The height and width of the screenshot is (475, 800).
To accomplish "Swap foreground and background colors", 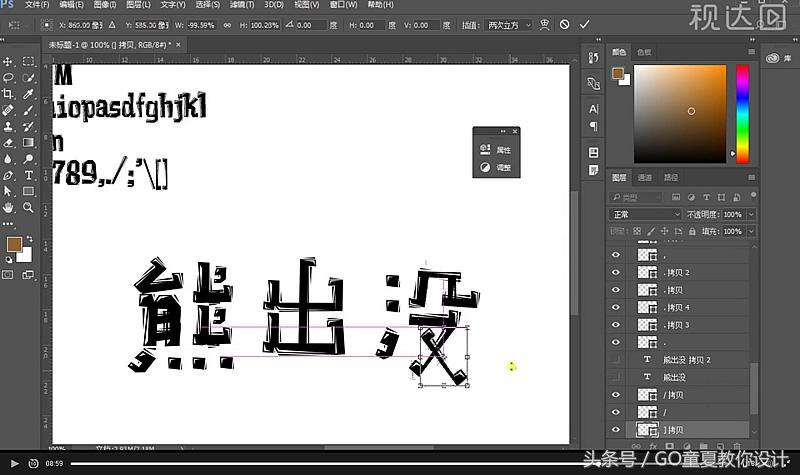I will (x=29, y=238).
